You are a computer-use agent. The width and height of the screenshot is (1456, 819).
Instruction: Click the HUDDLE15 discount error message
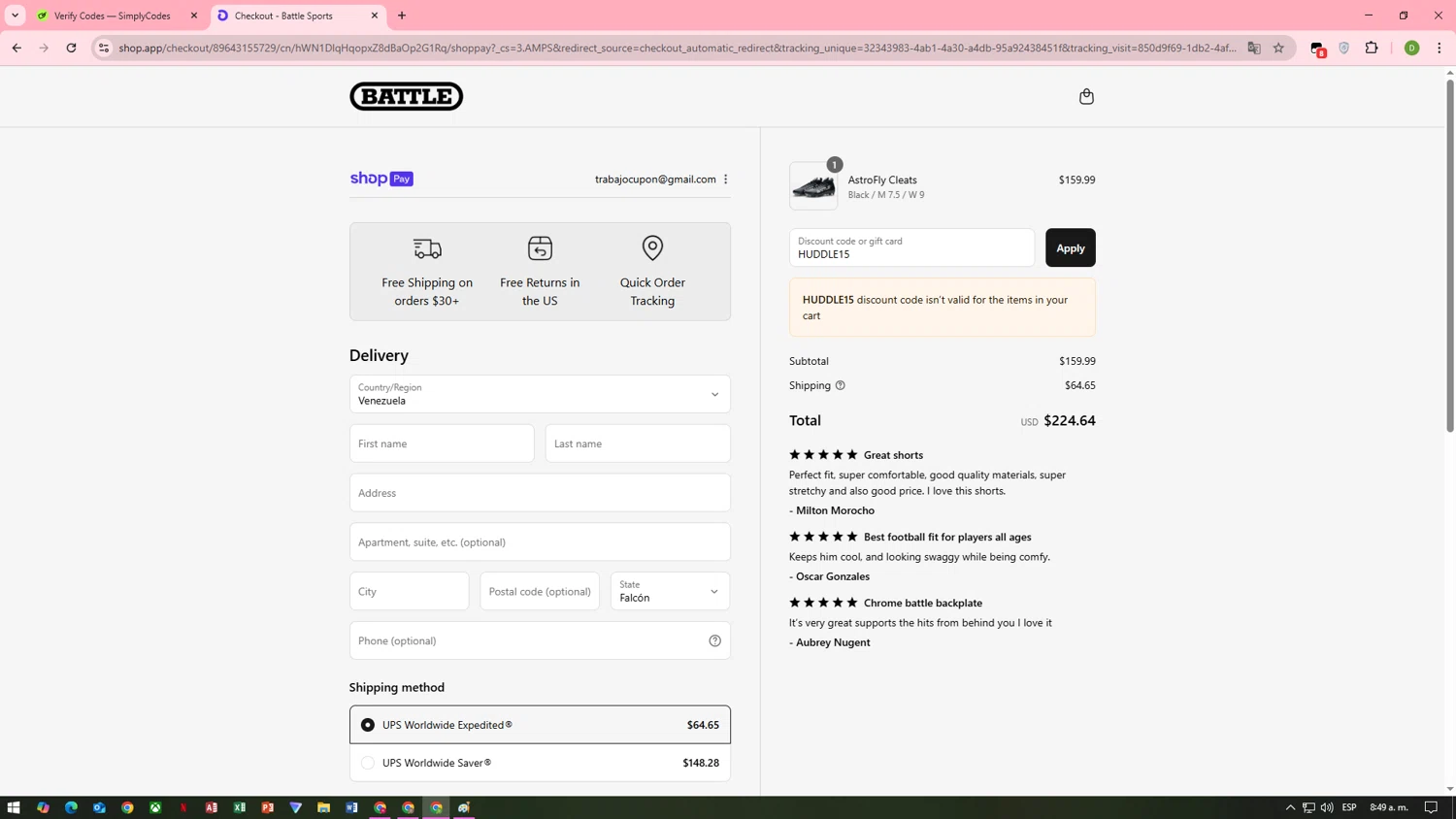(x=943, y=308)
